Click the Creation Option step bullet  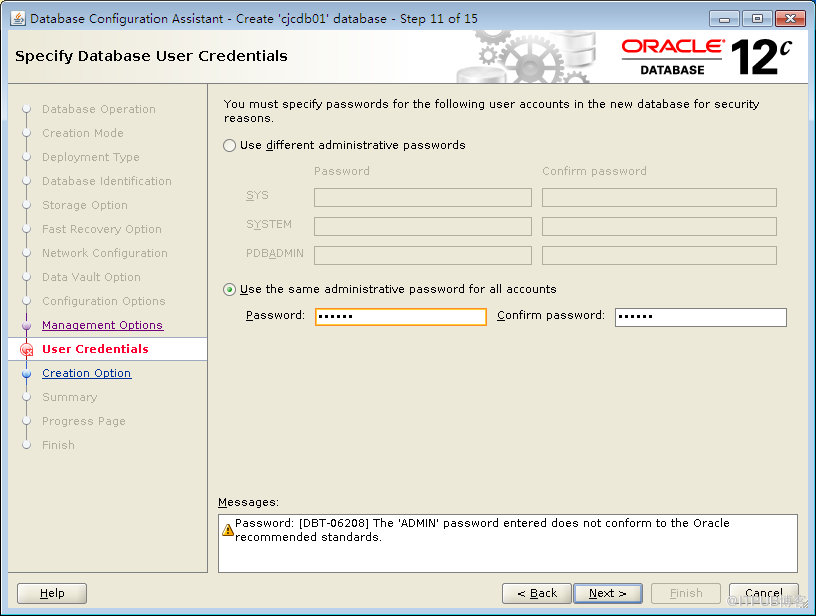click(x=27, y=374)
